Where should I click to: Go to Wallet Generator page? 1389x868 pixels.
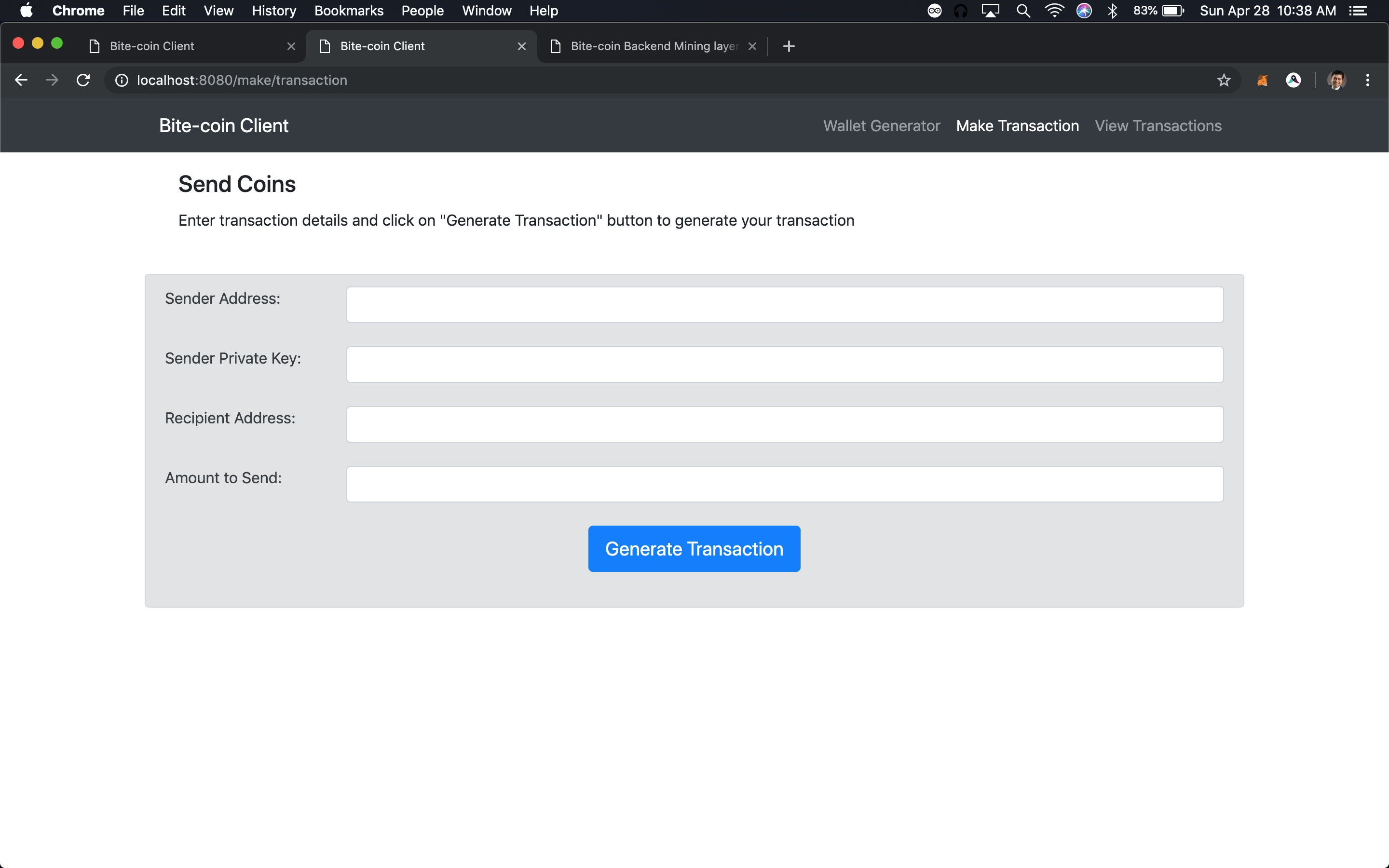pos(881,126)
